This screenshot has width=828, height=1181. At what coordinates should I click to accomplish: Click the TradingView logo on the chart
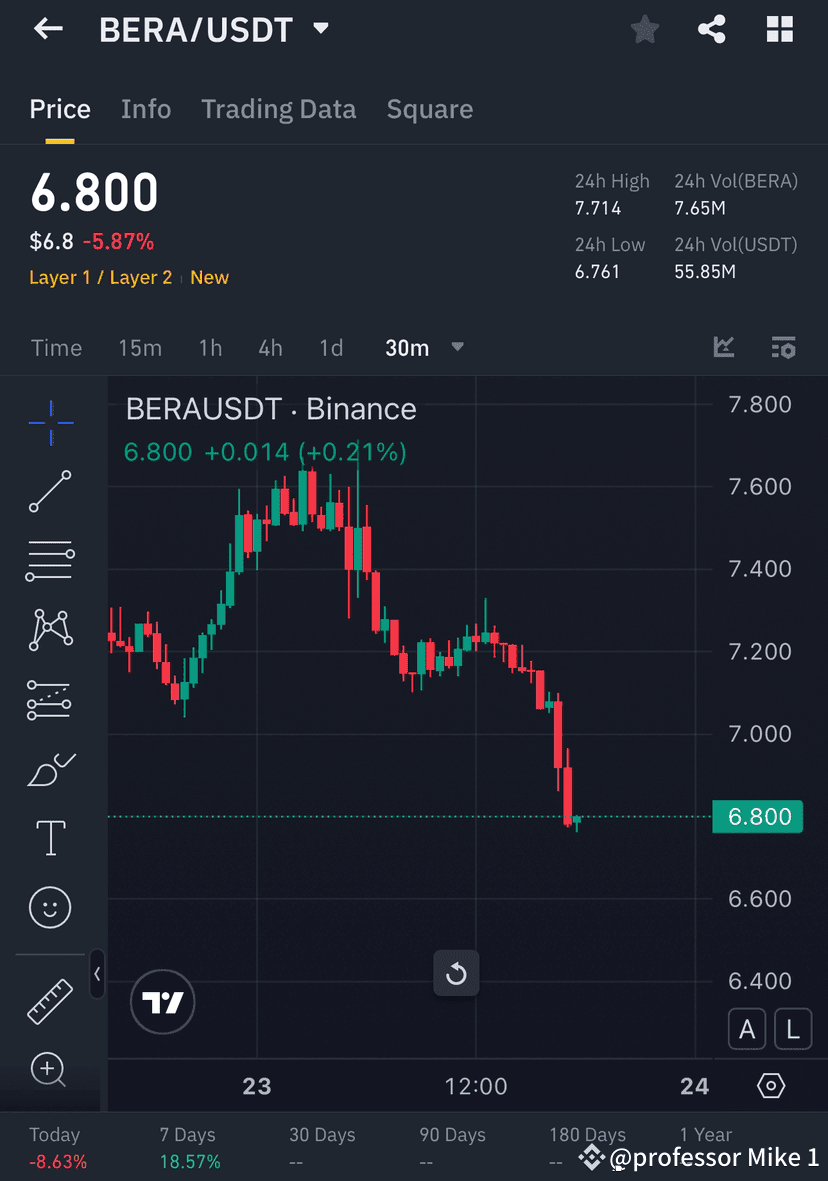pyautogui.click(x=162, y=1002)
